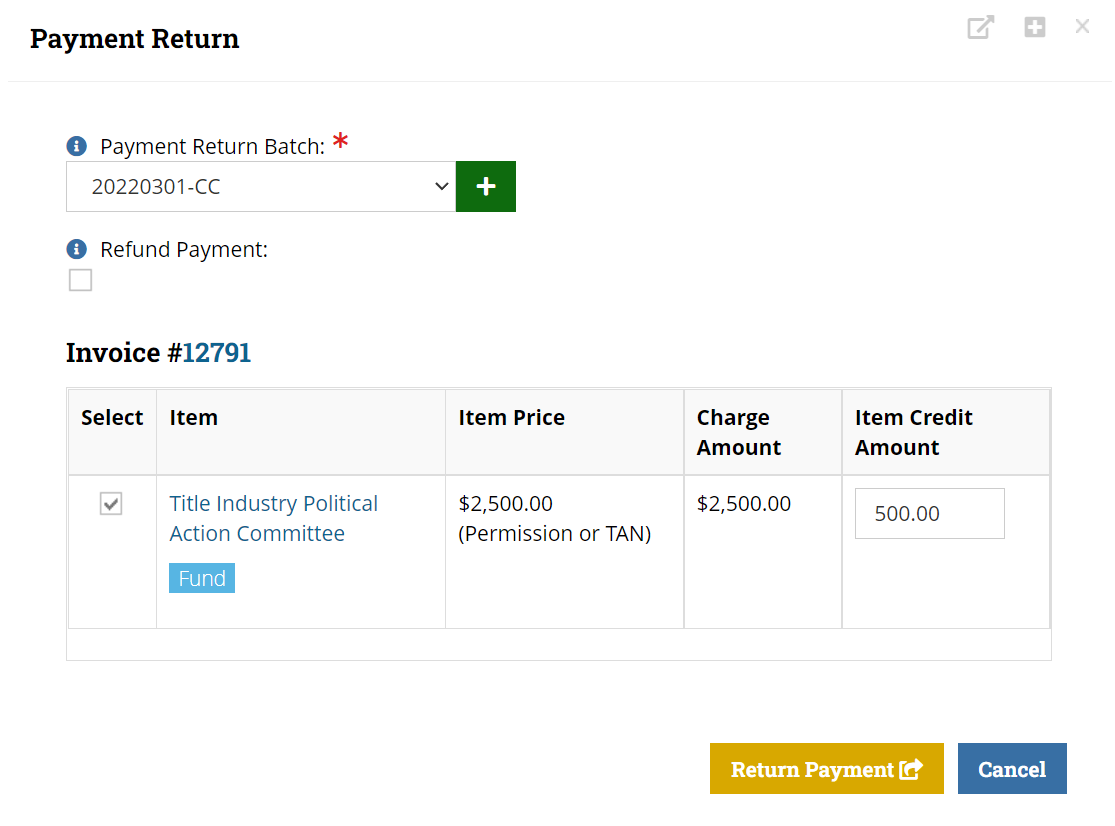Close the Payment Return dialog
Image resolution: width=1115 pixels, height=826 pixels.
(1082, 27)
